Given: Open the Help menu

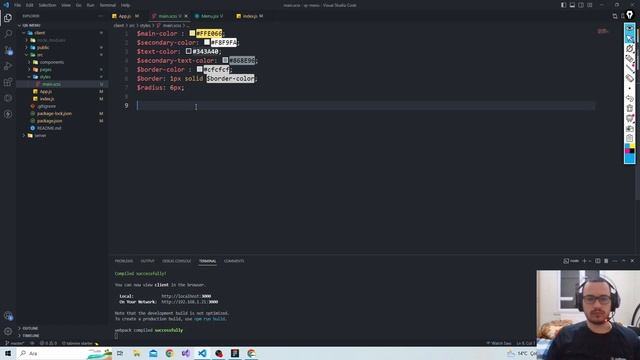Looking at the screenshot, I should click(125, 5).
